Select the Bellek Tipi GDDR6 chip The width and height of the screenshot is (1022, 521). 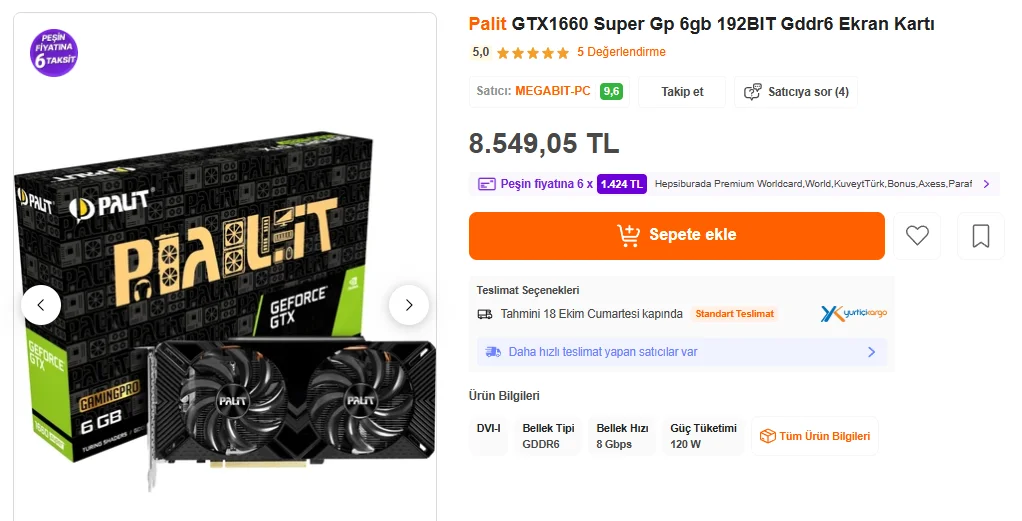click(x=548, y=436)
